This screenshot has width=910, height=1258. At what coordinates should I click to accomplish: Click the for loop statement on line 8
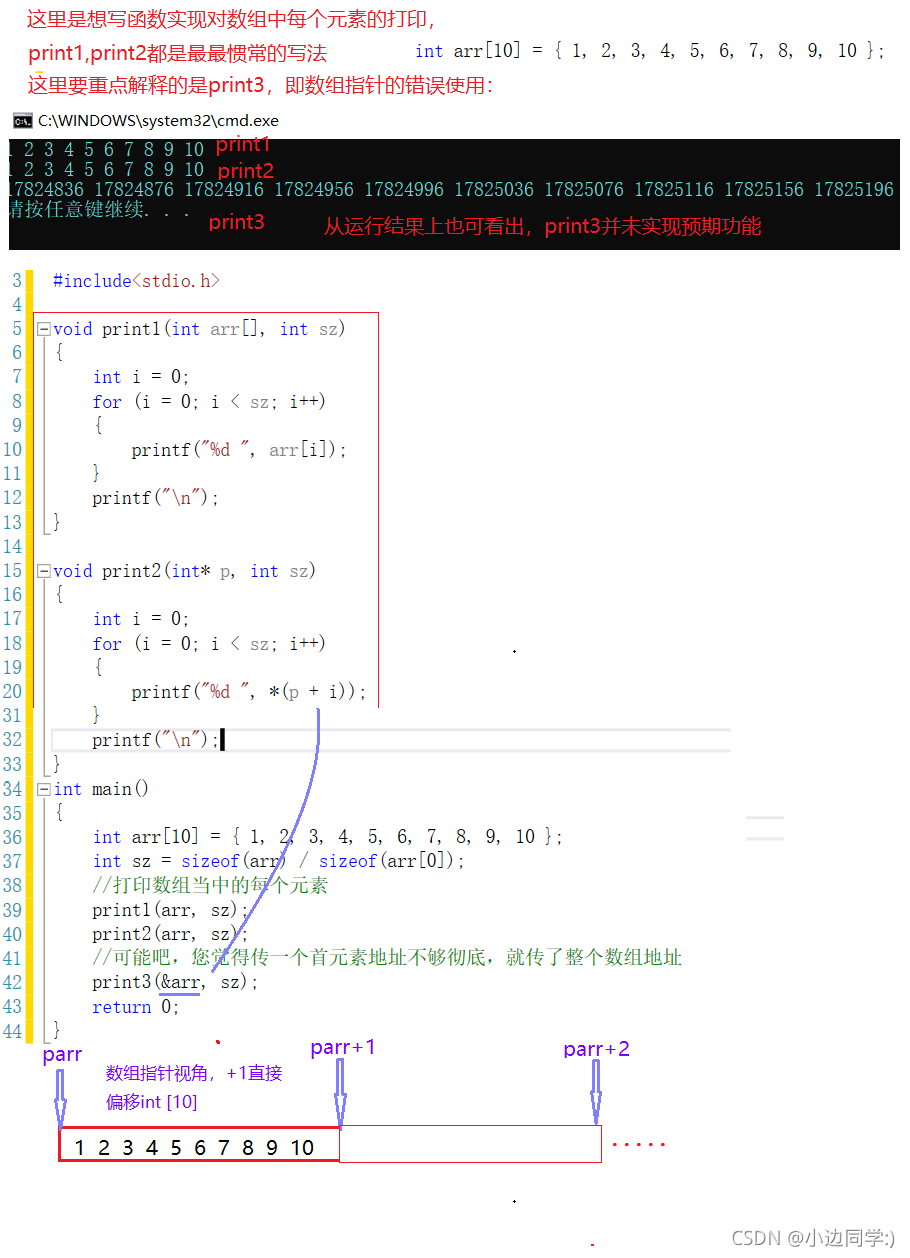[209, 402]
